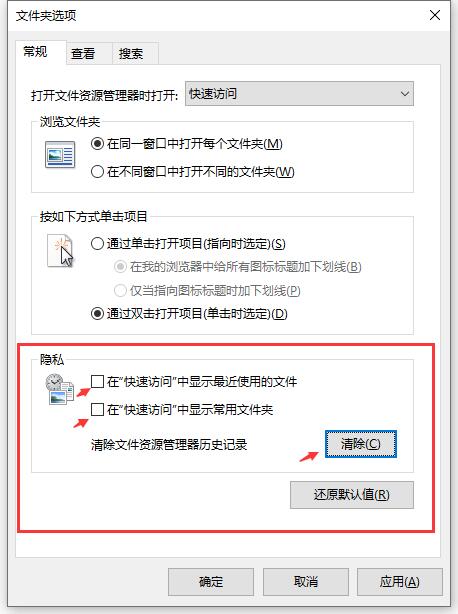Click the browse folders window icon
Screen dimensions: 458x614
(60, 155)
